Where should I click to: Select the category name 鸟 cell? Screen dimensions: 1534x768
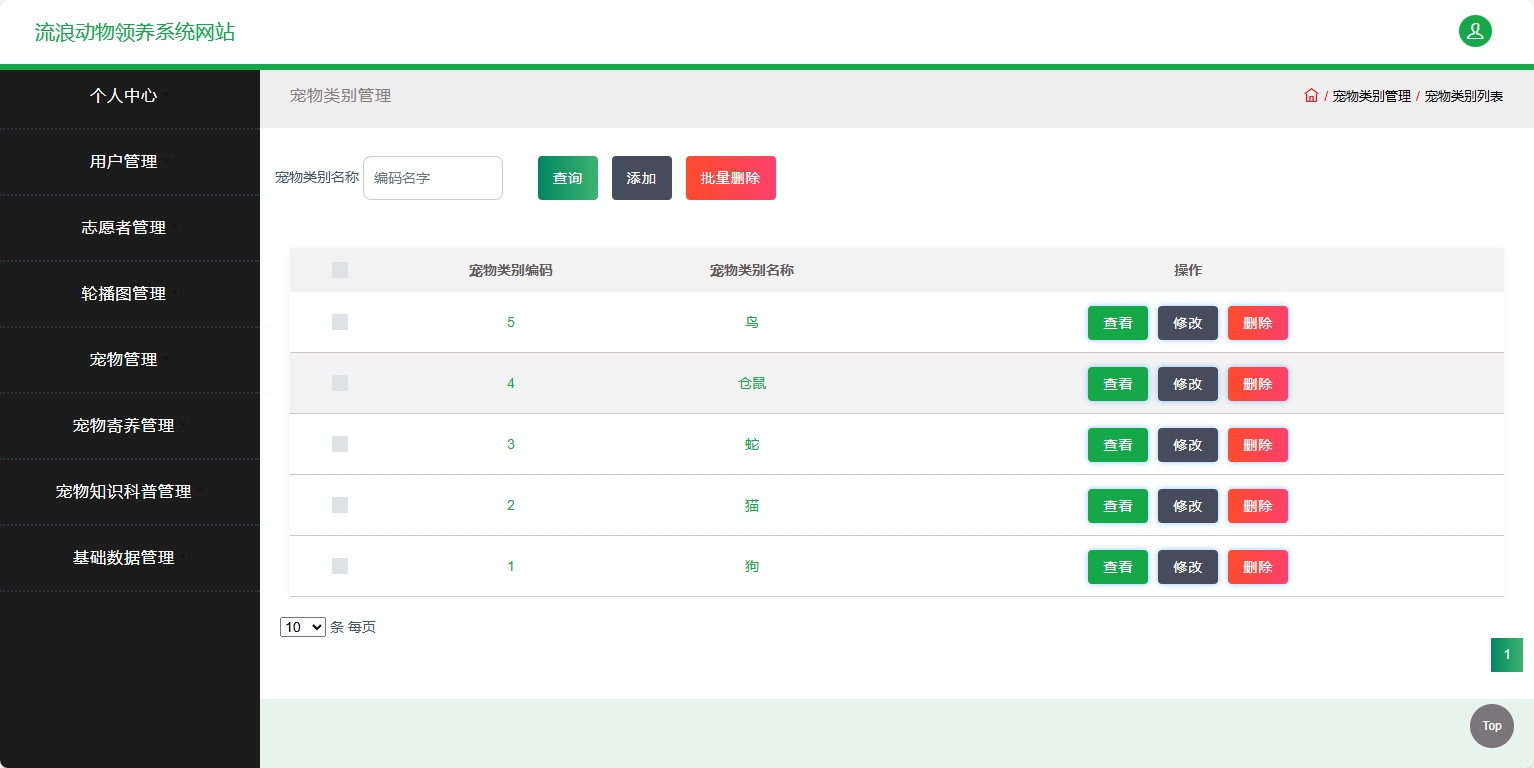(752, 322)
